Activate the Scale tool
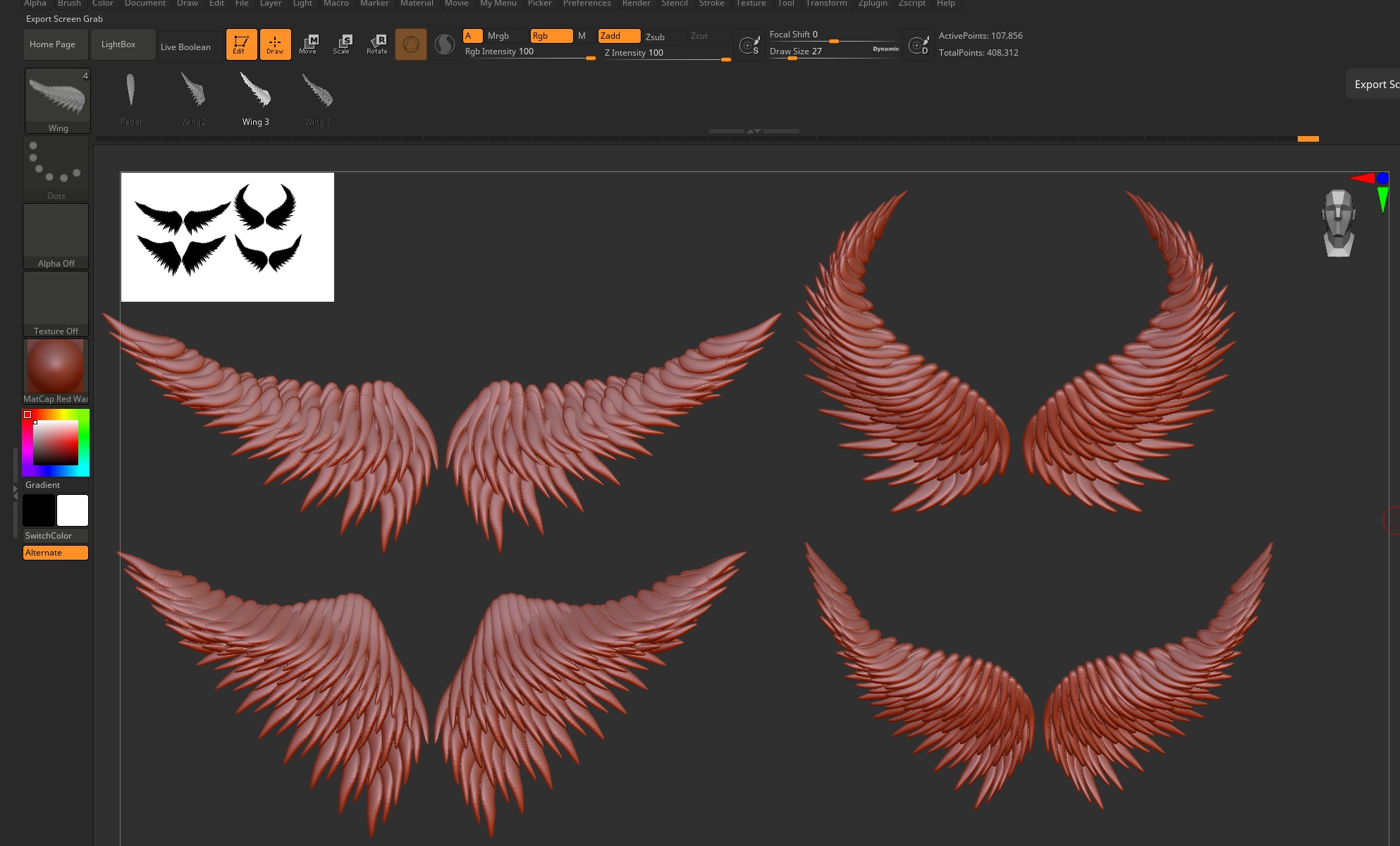Screen dimensions: 1400x846 click(343, 44)
